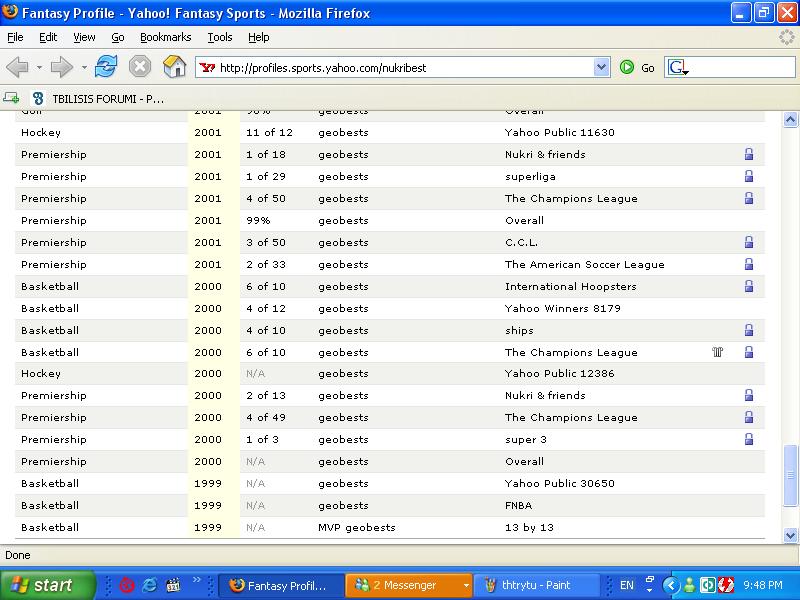Screen dimensions: 800x600
Task: Open the address bar URL history dropdown
Action: (x=602, y=67)
